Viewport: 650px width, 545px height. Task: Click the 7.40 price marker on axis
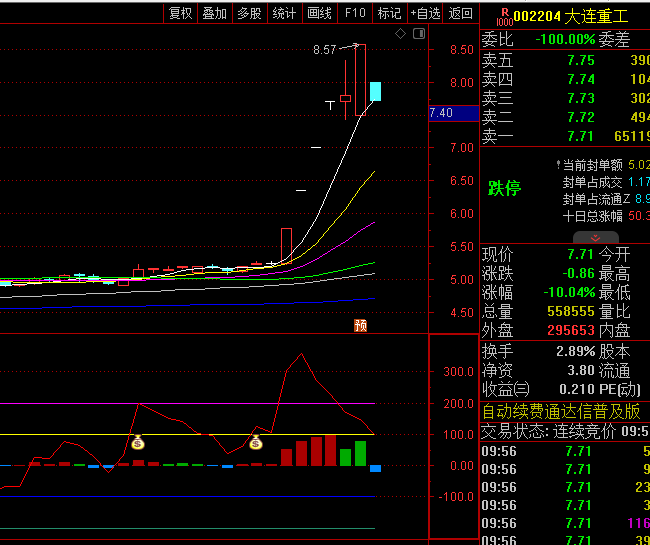(441, 113)
